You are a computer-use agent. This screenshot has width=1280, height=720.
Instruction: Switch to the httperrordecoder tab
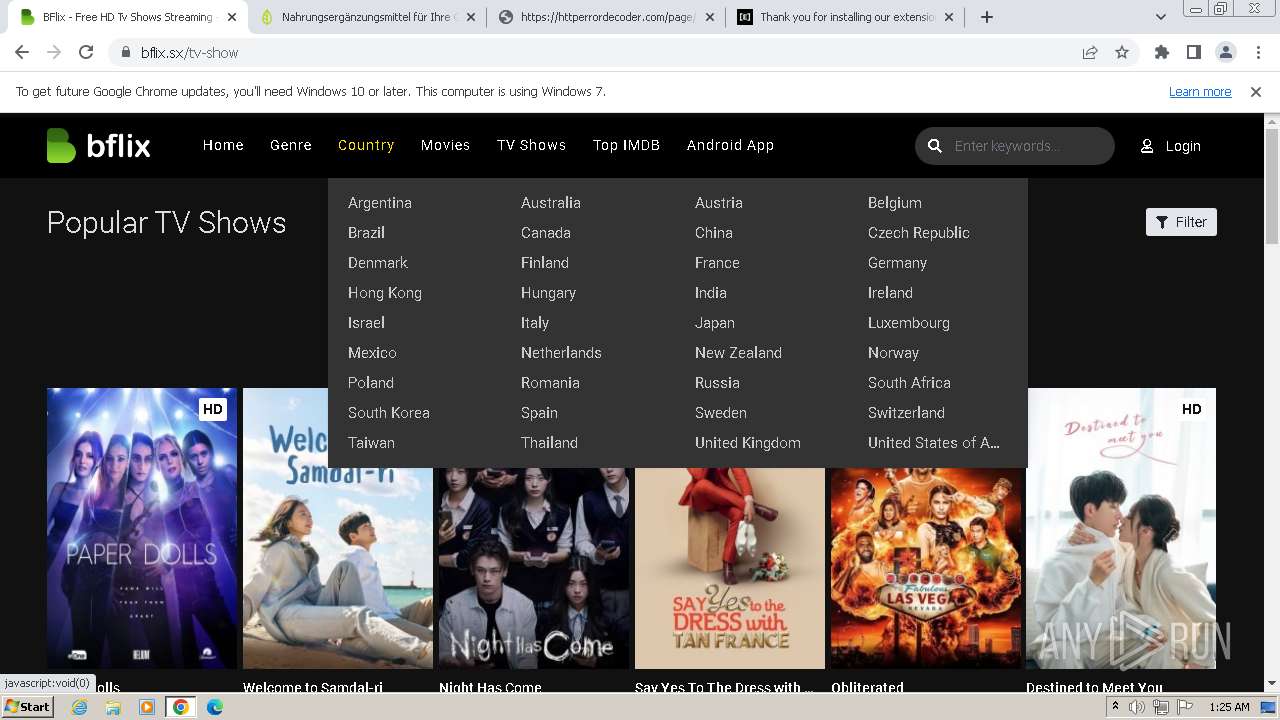tap(608, 17)
